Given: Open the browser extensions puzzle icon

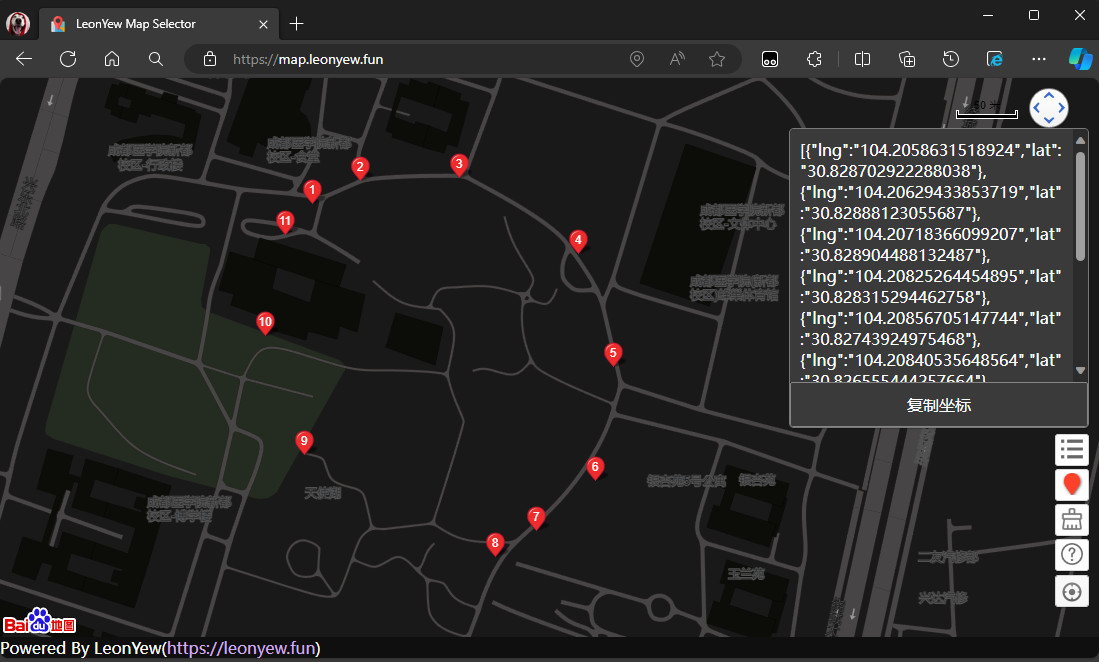Looking at the screenshot, I should [x=814, y=60].
